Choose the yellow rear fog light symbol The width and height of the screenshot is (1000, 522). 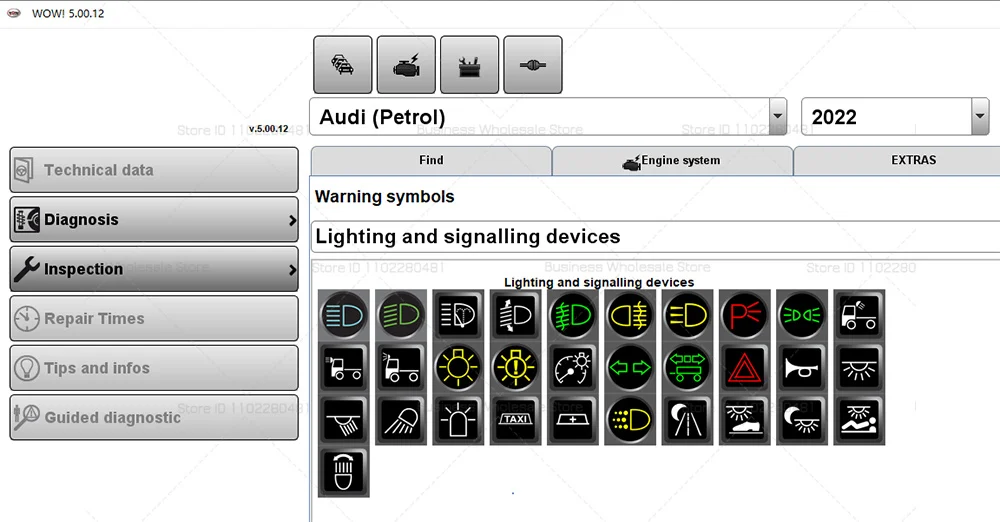pyautogui.click(x=630, y=315)
